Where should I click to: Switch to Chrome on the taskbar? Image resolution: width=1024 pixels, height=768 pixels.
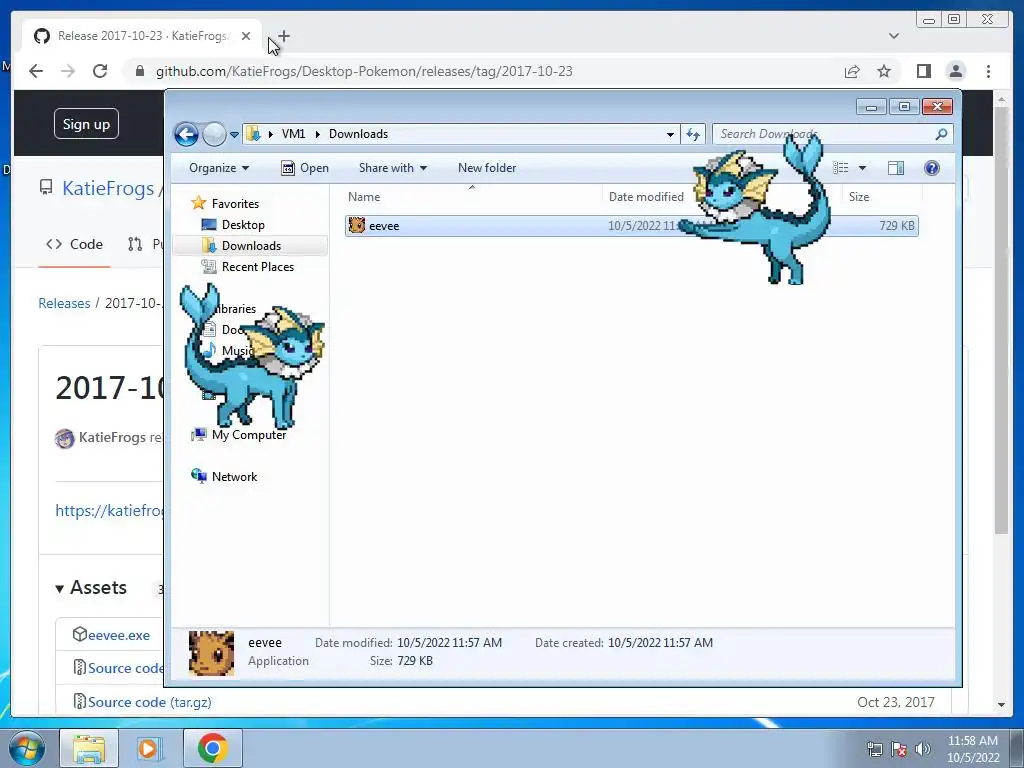point(212,748)
